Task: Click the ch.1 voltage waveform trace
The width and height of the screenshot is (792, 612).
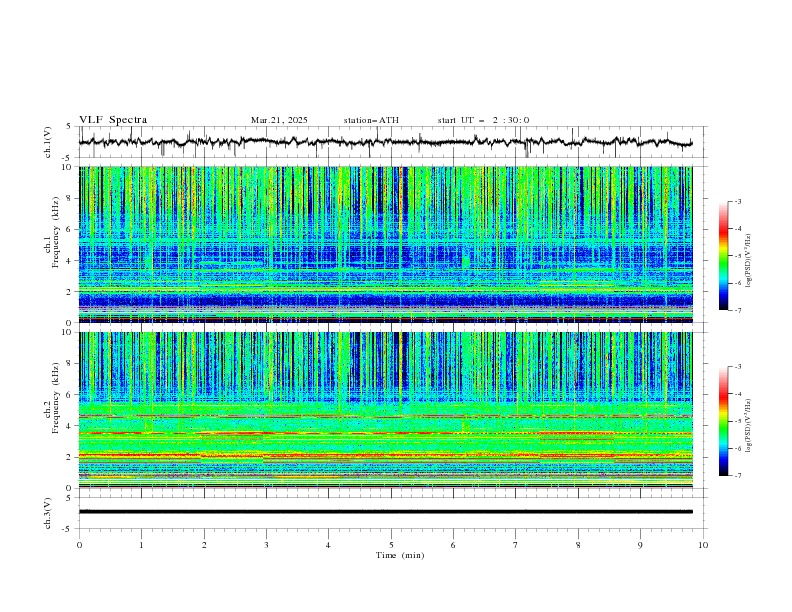Action: point(385,142)
